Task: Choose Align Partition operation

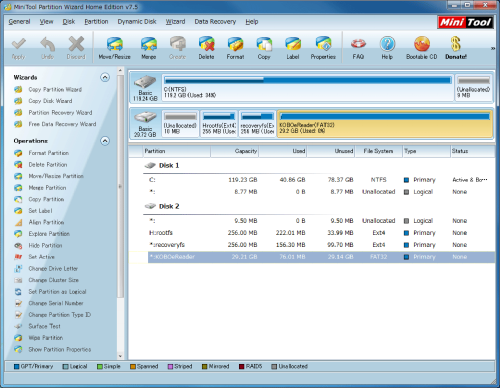Action: click(46, 222)
